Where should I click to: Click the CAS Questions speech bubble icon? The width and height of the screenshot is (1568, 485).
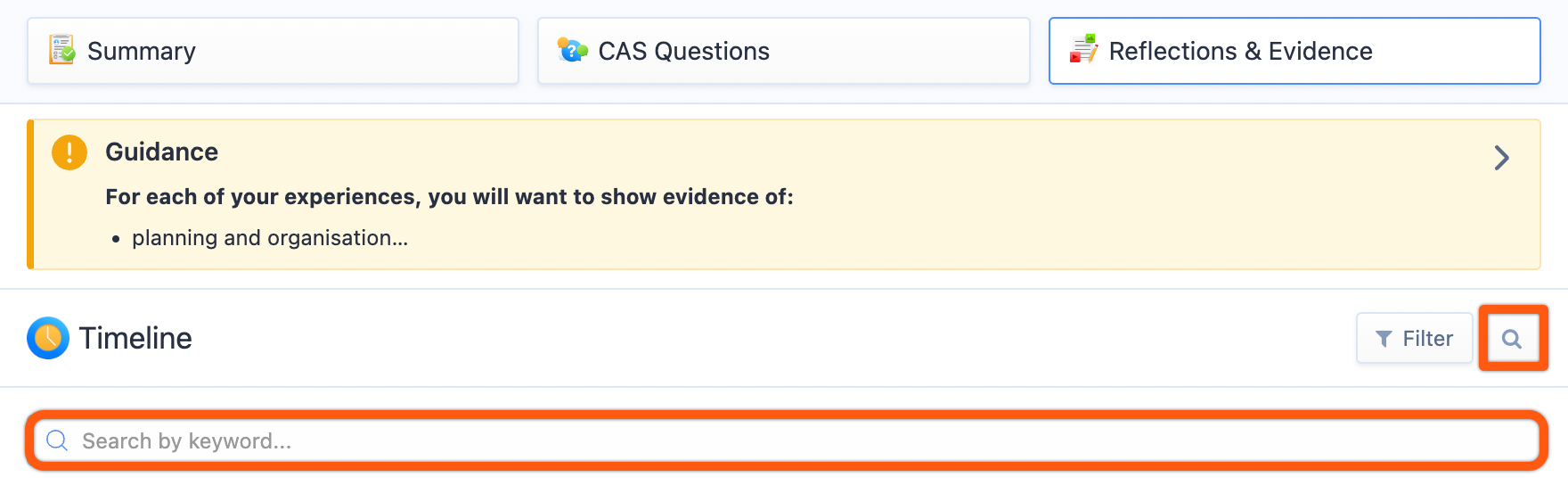[572, 49]
